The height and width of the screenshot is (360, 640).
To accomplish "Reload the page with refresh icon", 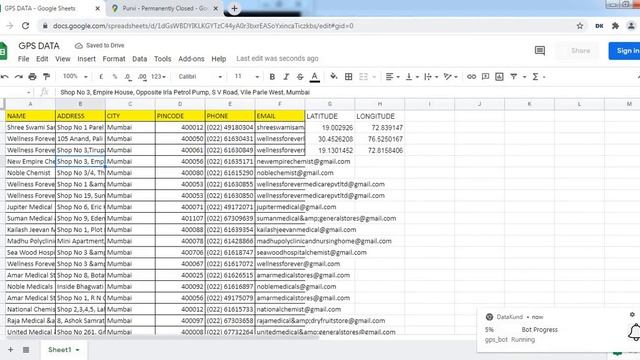I will pyautogui.click(x=25, y=26).
